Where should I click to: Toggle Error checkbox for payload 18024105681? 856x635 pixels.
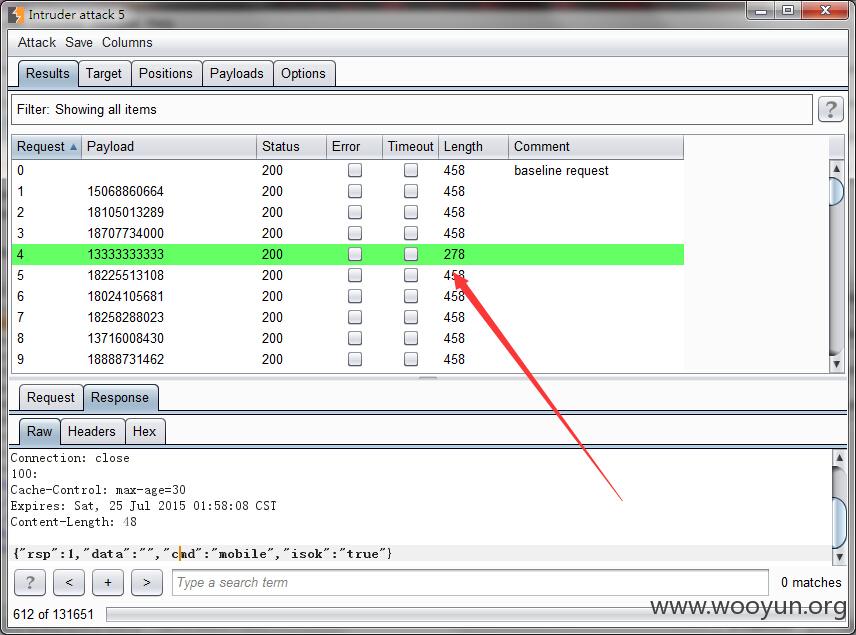click(x=355, y=296)
